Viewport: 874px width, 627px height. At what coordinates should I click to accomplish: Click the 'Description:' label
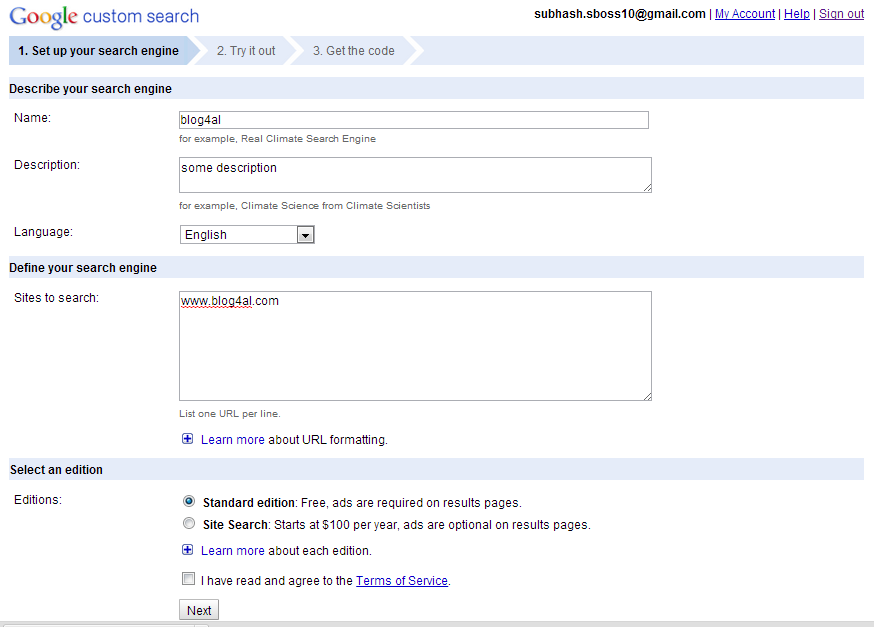pos(47,165)
